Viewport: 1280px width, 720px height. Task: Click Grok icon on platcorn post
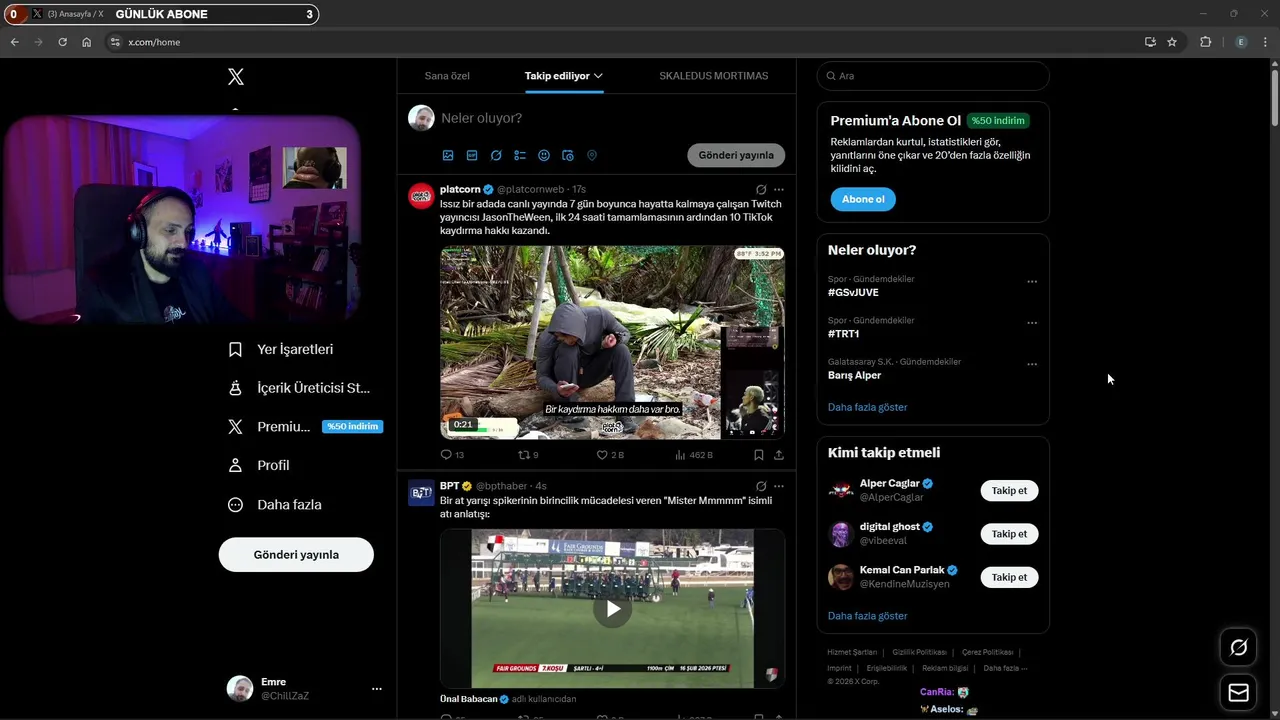click(761, 189)
